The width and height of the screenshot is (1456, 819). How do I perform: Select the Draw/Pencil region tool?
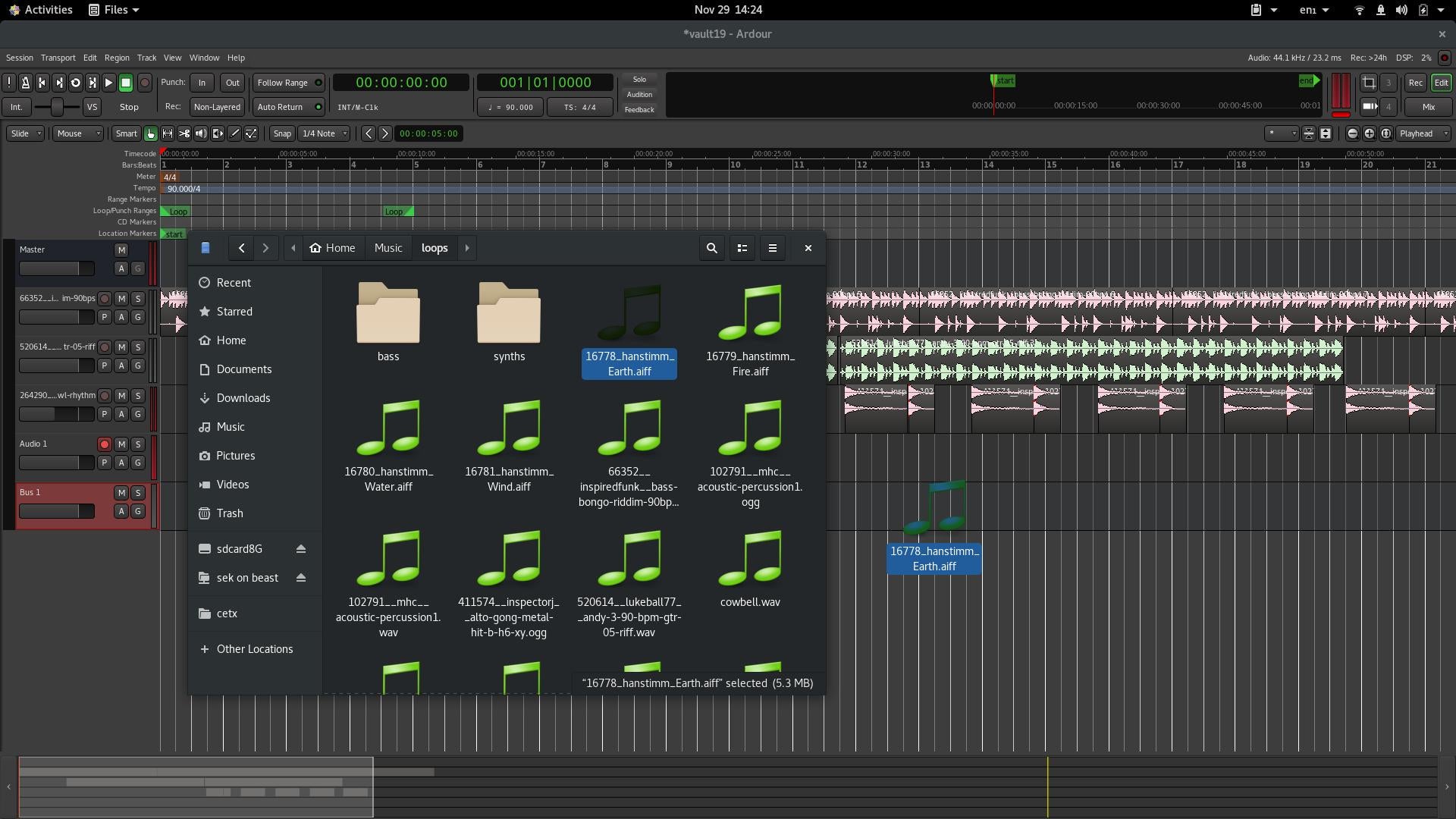point(233,133)
